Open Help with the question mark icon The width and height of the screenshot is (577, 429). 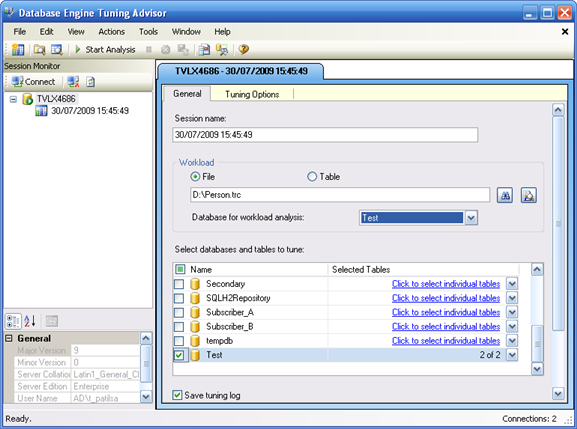pyautogui.click(x=243, y=49)
